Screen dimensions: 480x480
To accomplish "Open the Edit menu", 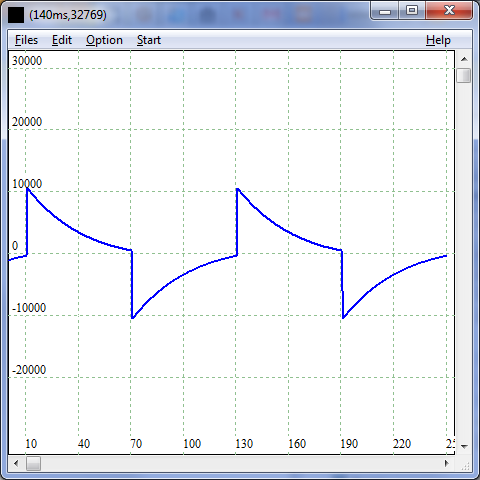I will pos(62,40).
